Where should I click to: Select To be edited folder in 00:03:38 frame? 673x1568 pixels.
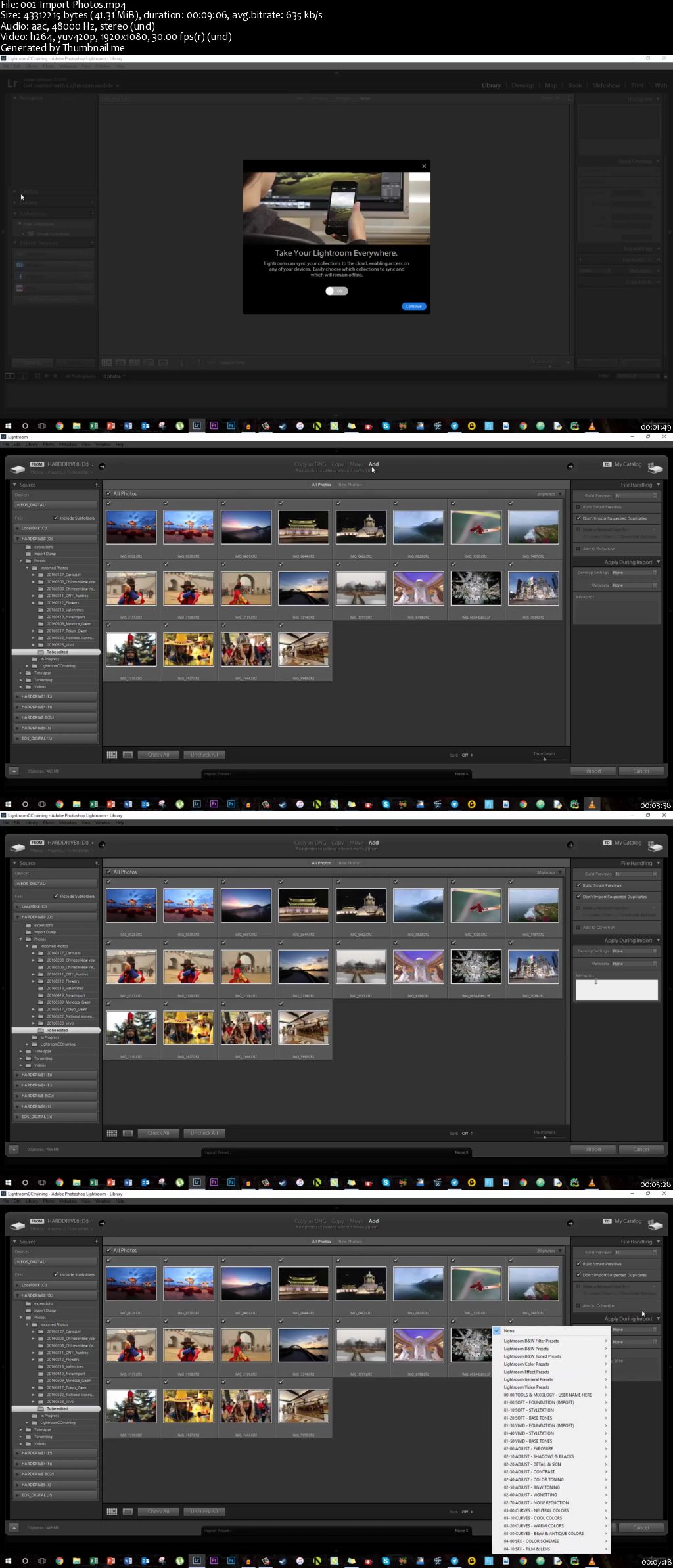(x=57, y=652)
